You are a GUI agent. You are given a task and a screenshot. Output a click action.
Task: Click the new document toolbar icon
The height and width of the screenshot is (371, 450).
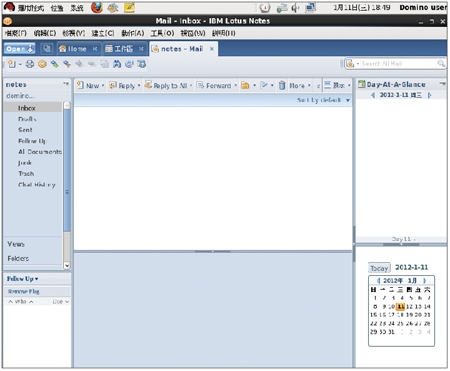coord(12,64)
